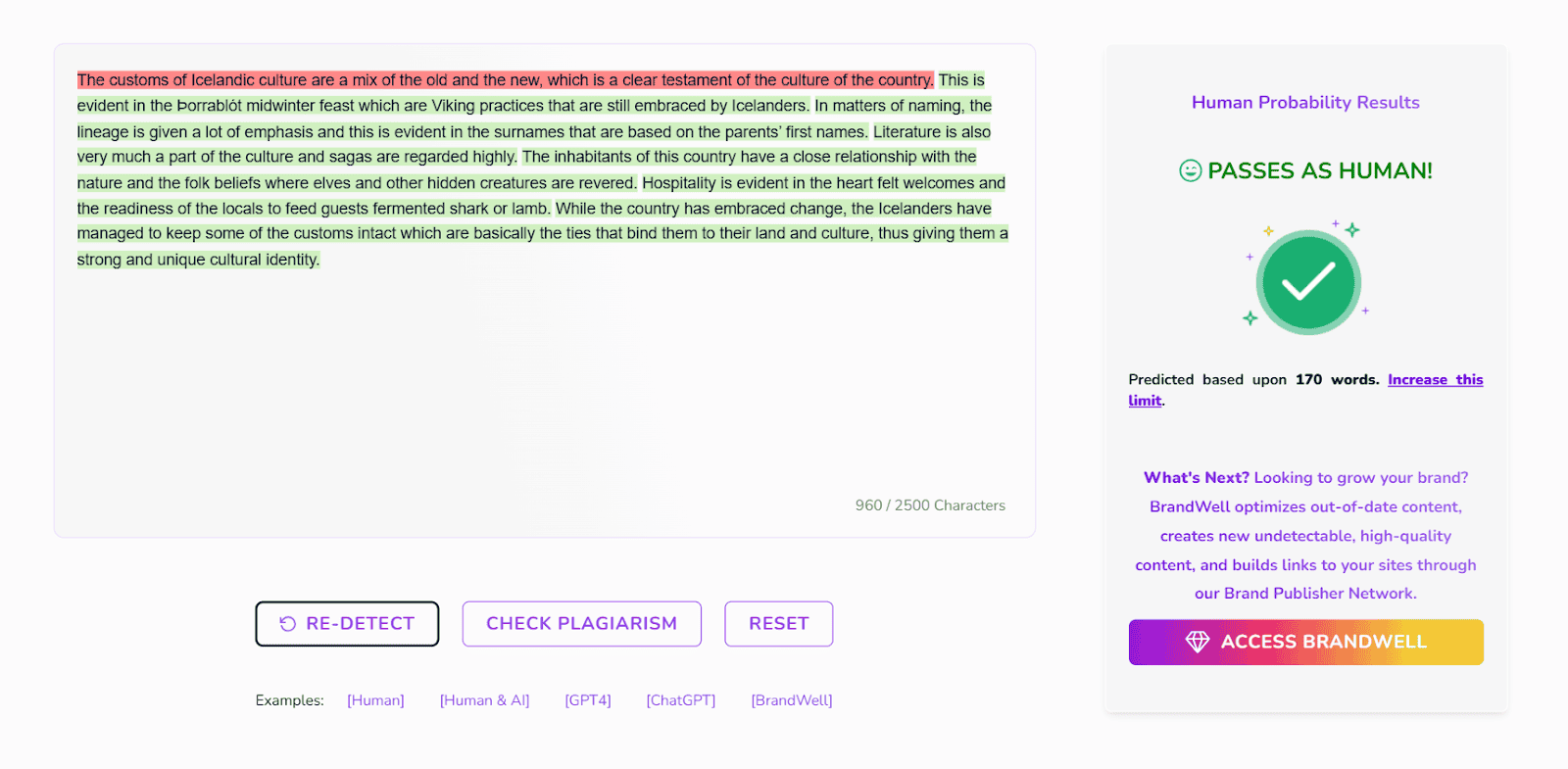The image size is (1568, 769).
Task: Click the '960 / 2500 Characters' counter
Action: 930,505
